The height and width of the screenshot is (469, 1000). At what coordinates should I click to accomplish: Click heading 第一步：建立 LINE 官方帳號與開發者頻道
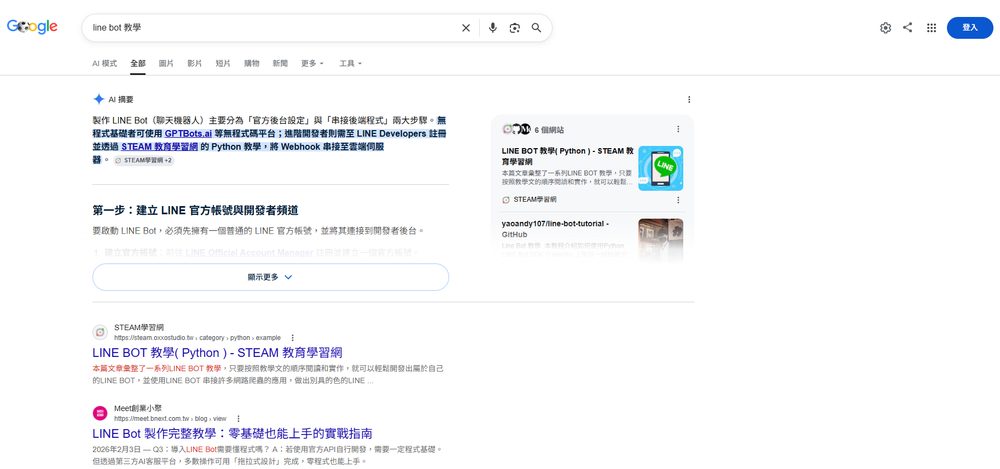coord(195,211)
